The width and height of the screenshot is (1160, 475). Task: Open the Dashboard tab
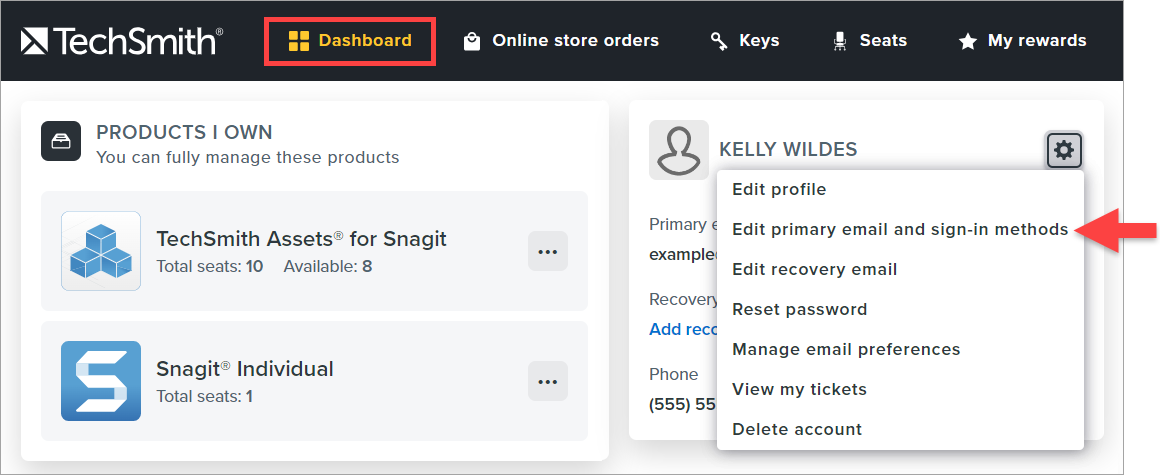pyautogui.click(x=350, y=41)
